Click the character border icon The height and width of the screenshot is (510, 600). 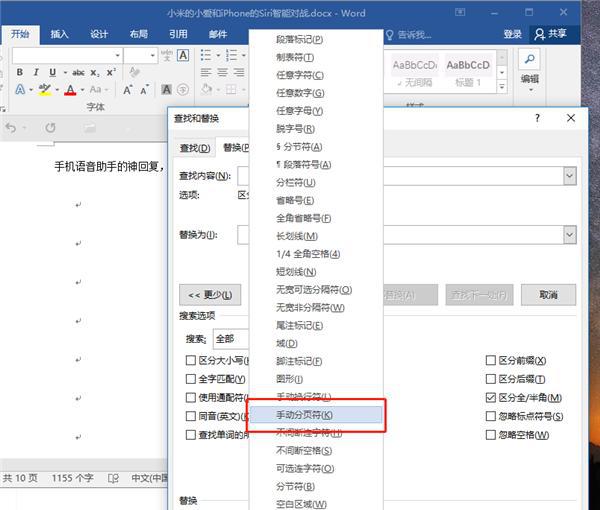coord(183,55)
